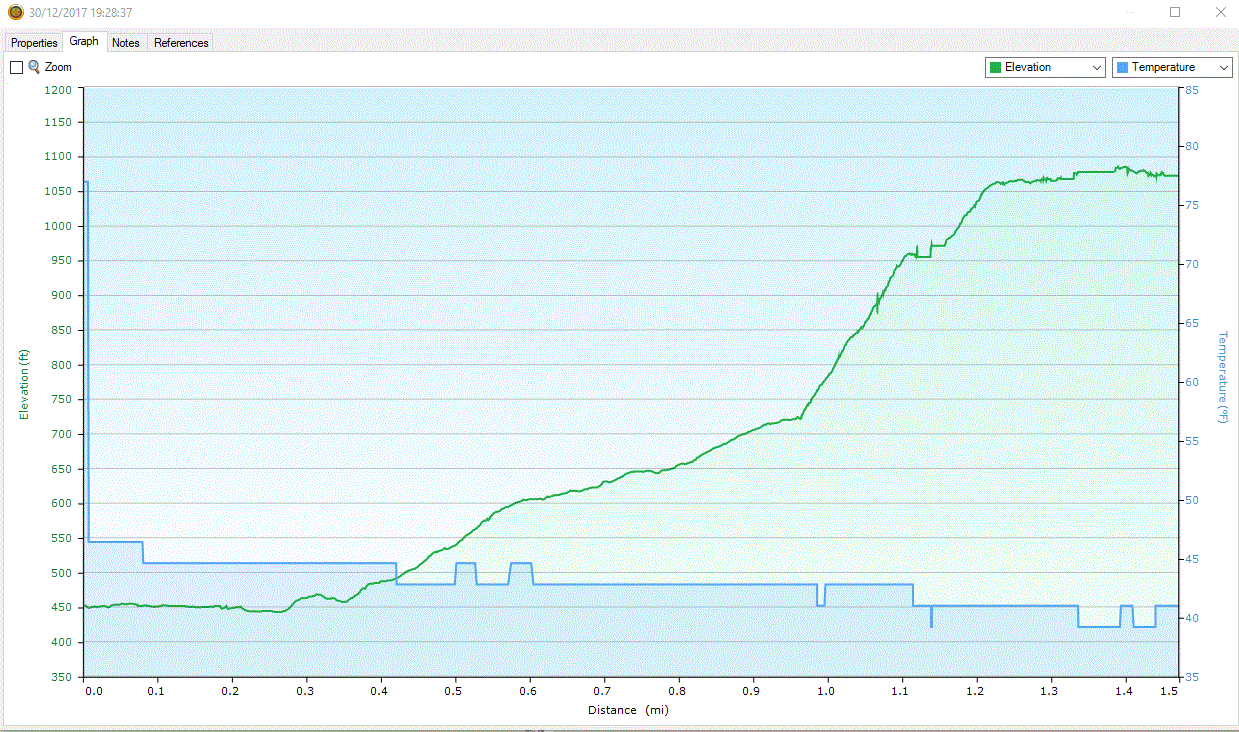Switch to the Properties tab
Screen dimensions: 1239x732
34,43
